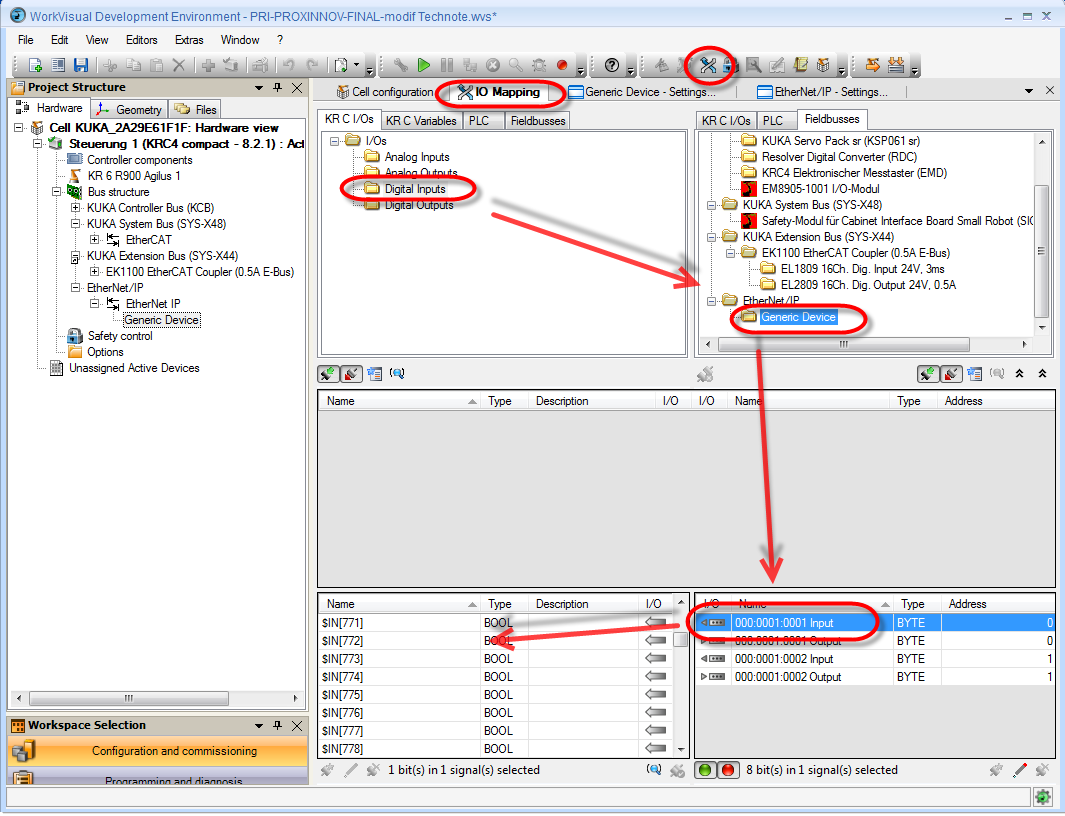Click the Pause icon in the toolbar
The width and height of the screenshot is (1065, 816).
(447, 65)
